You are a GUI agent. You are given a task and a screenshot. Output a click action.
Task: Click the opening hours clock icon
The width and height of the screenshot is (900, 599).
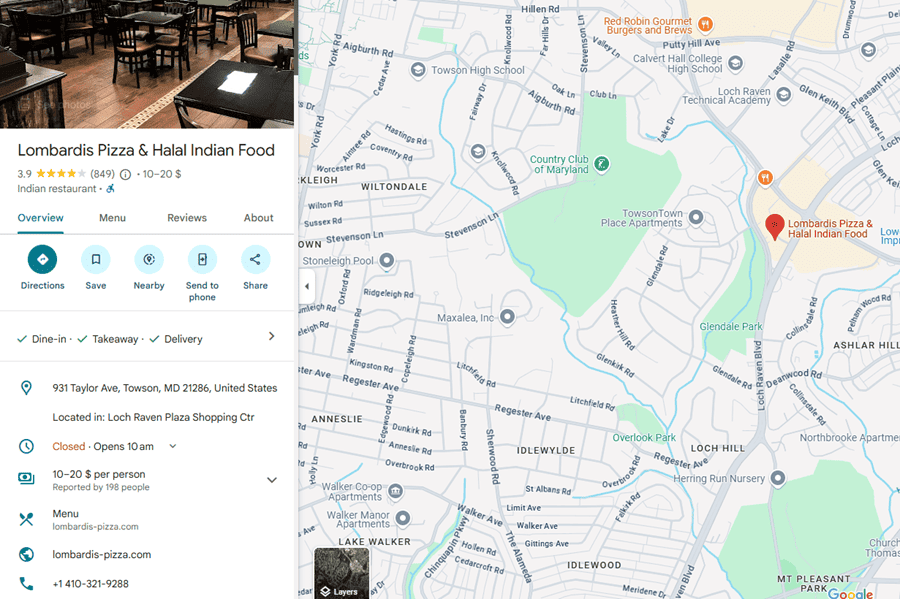[26, 446]
